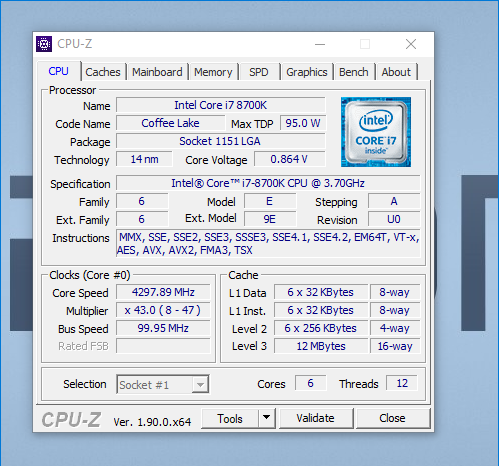Click the Ext. Family value field
The height and width of the screenshot is (466, 499).
point(142,219)
